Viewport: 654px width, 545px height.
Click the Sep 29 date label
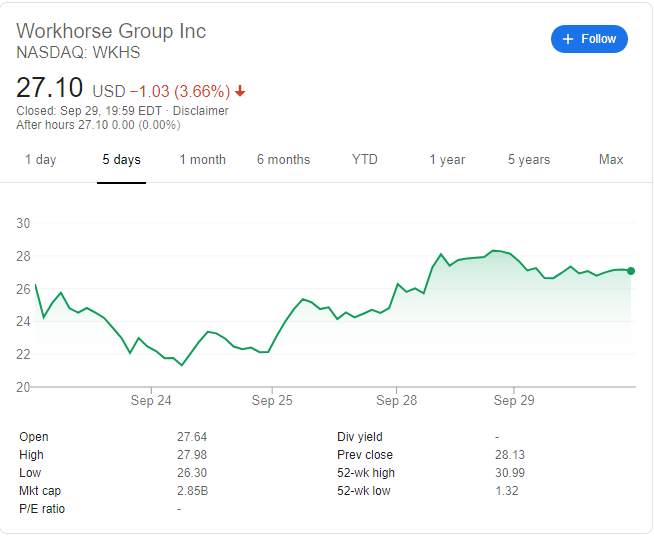click(x=513, y=401)
